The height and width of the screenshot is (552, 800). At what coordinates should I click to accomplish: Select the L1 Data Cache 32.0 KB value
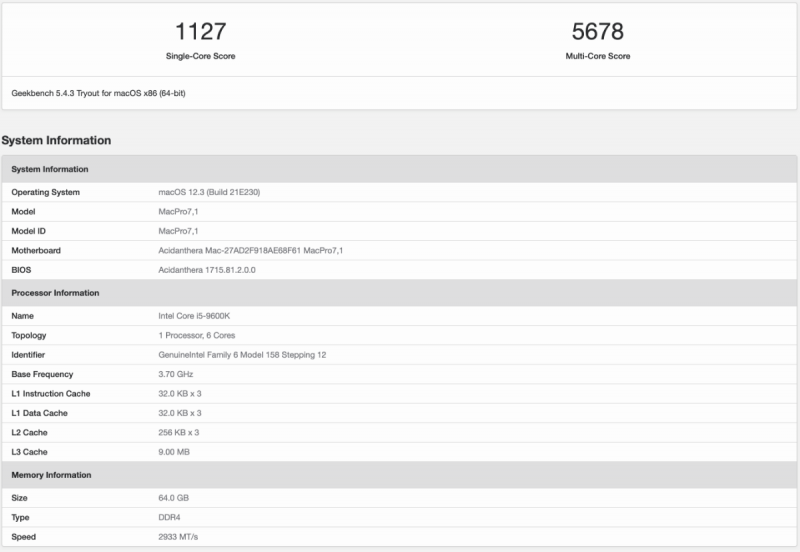(180, 413)
